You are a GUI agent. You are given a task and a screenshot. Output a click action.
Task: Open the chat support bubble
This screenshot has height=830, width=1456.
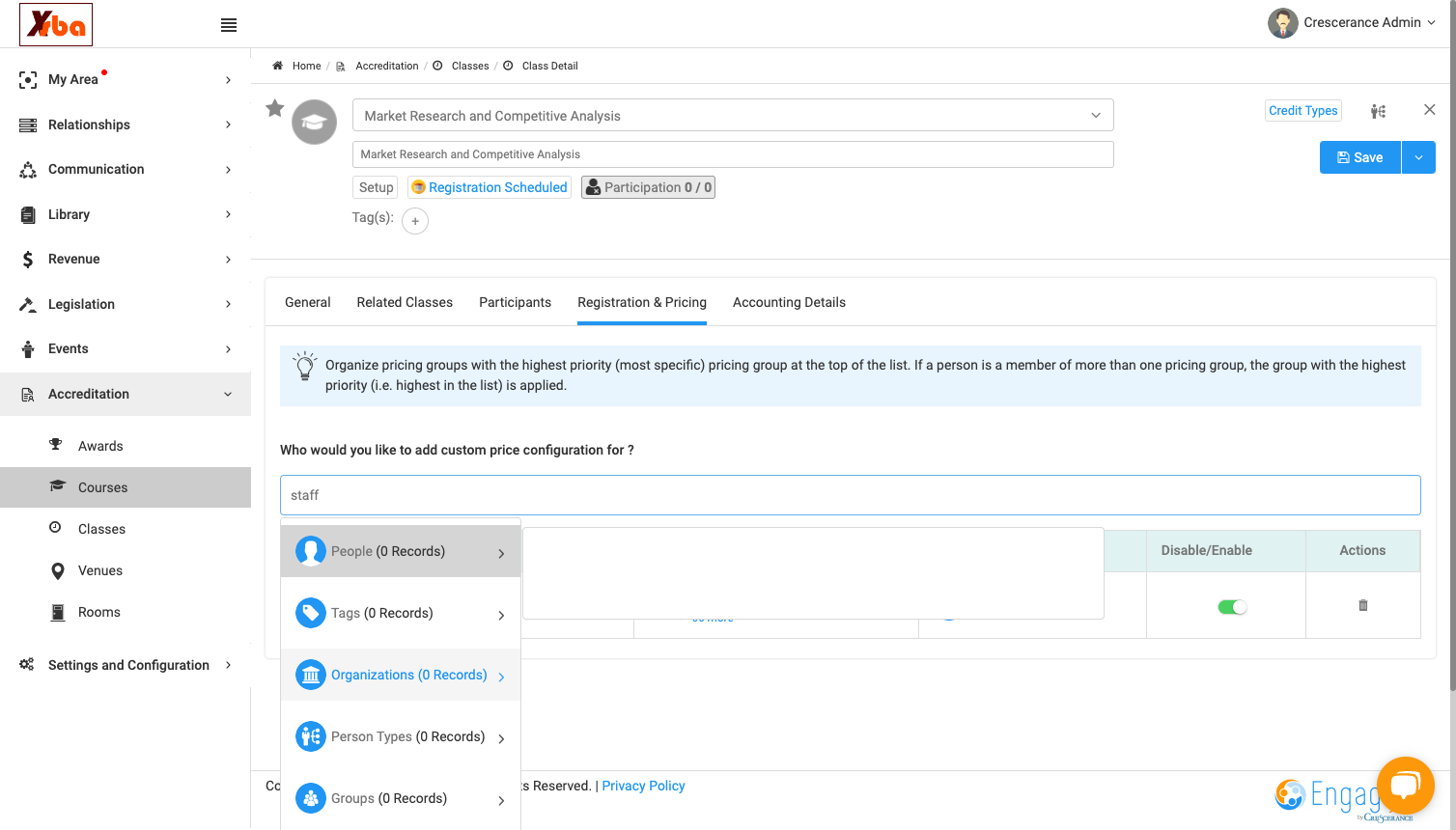tap(1406, 786)
